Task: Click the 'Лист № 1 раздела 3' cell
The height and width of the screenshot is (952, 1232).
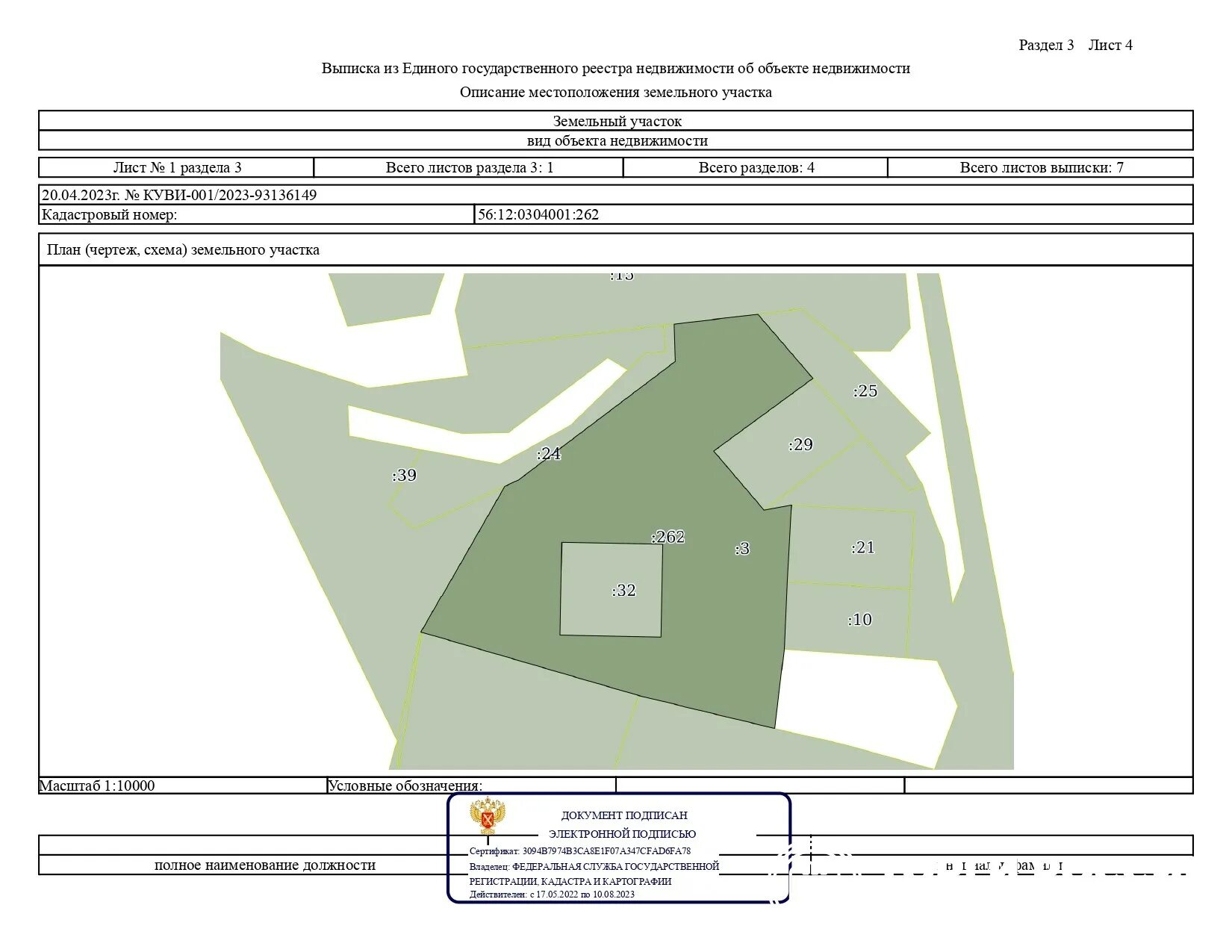Action: click(177, 167)
